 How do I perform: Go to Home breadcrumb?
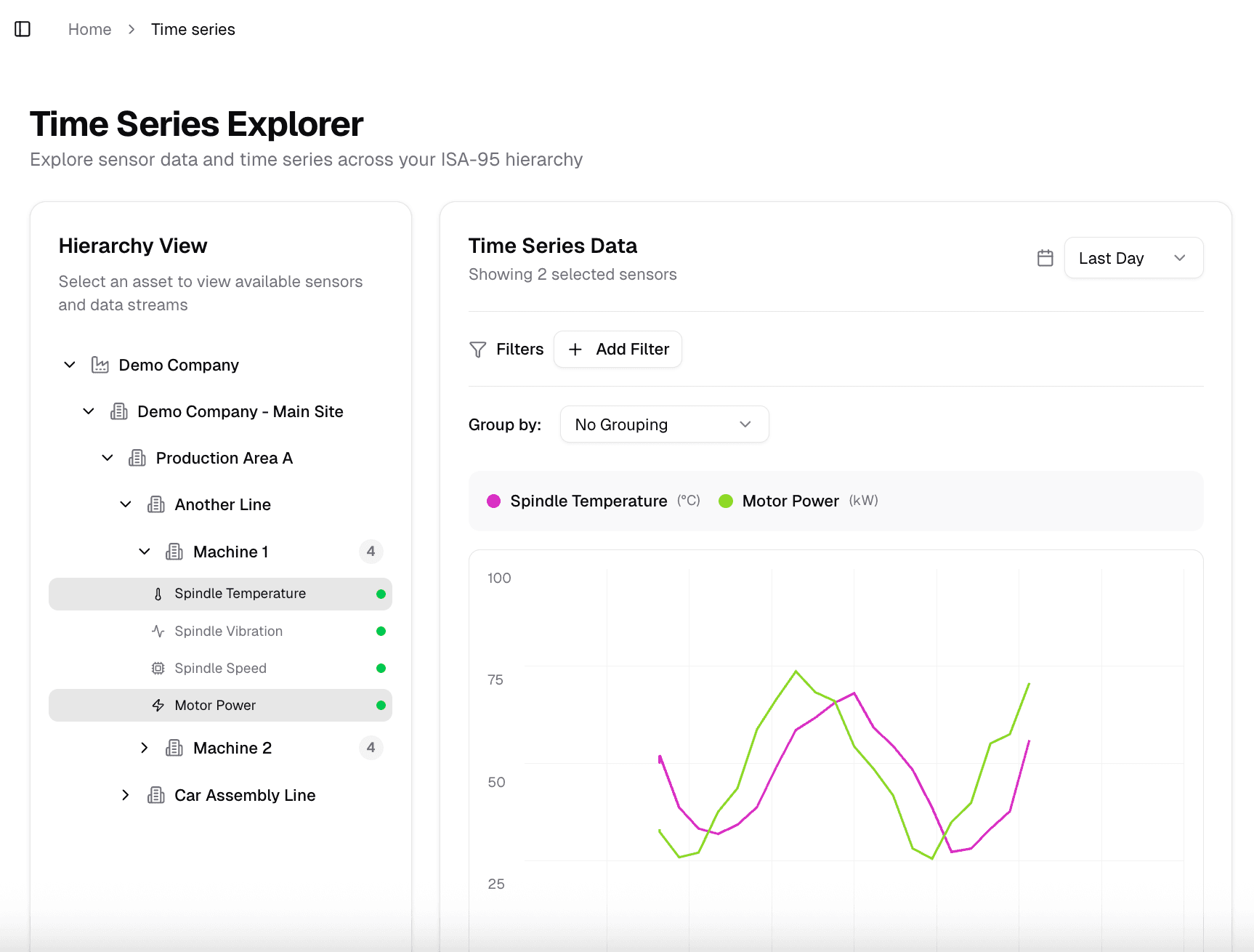click(x=89, y=29)
